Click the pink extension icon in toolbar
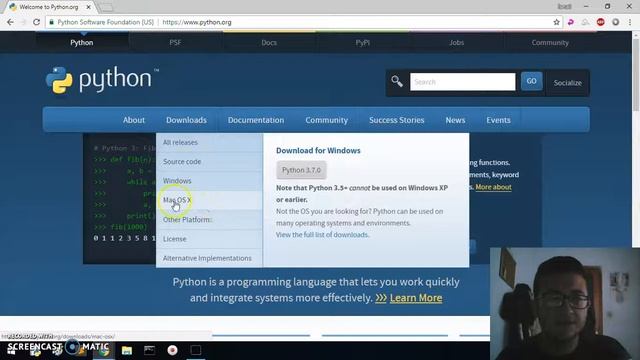This screenshot has width=640, height=360. (x=571, y=22)
